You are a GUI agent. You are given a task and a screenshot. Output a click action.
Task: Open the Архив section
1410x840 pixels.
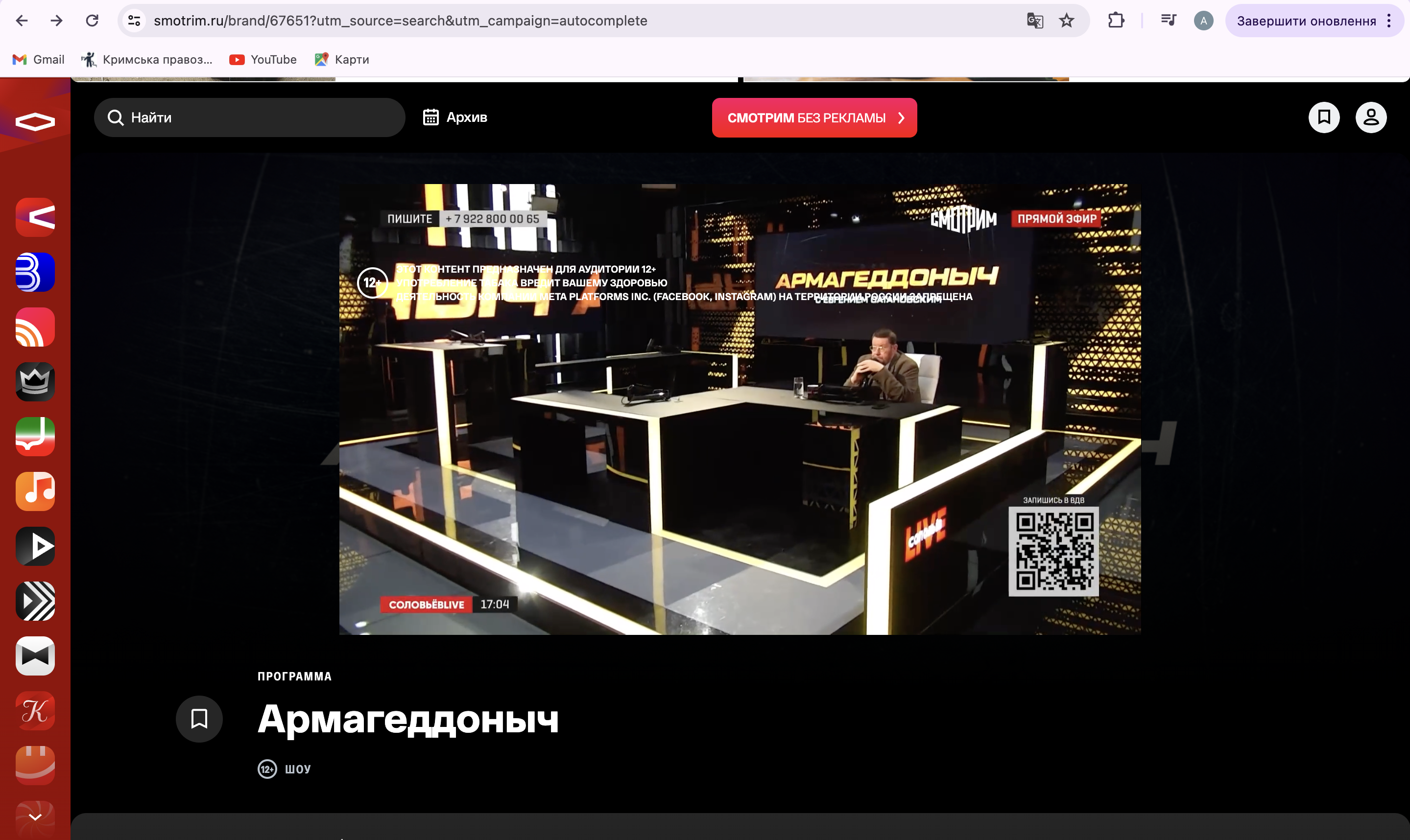[x=454, y=117]
